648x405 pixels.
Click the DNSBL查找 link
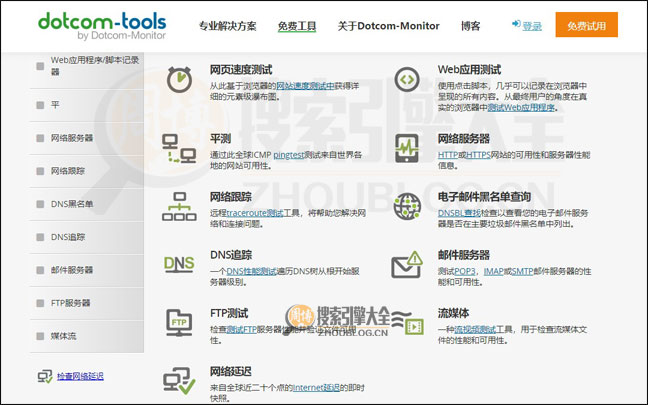(x=459, y=213)
